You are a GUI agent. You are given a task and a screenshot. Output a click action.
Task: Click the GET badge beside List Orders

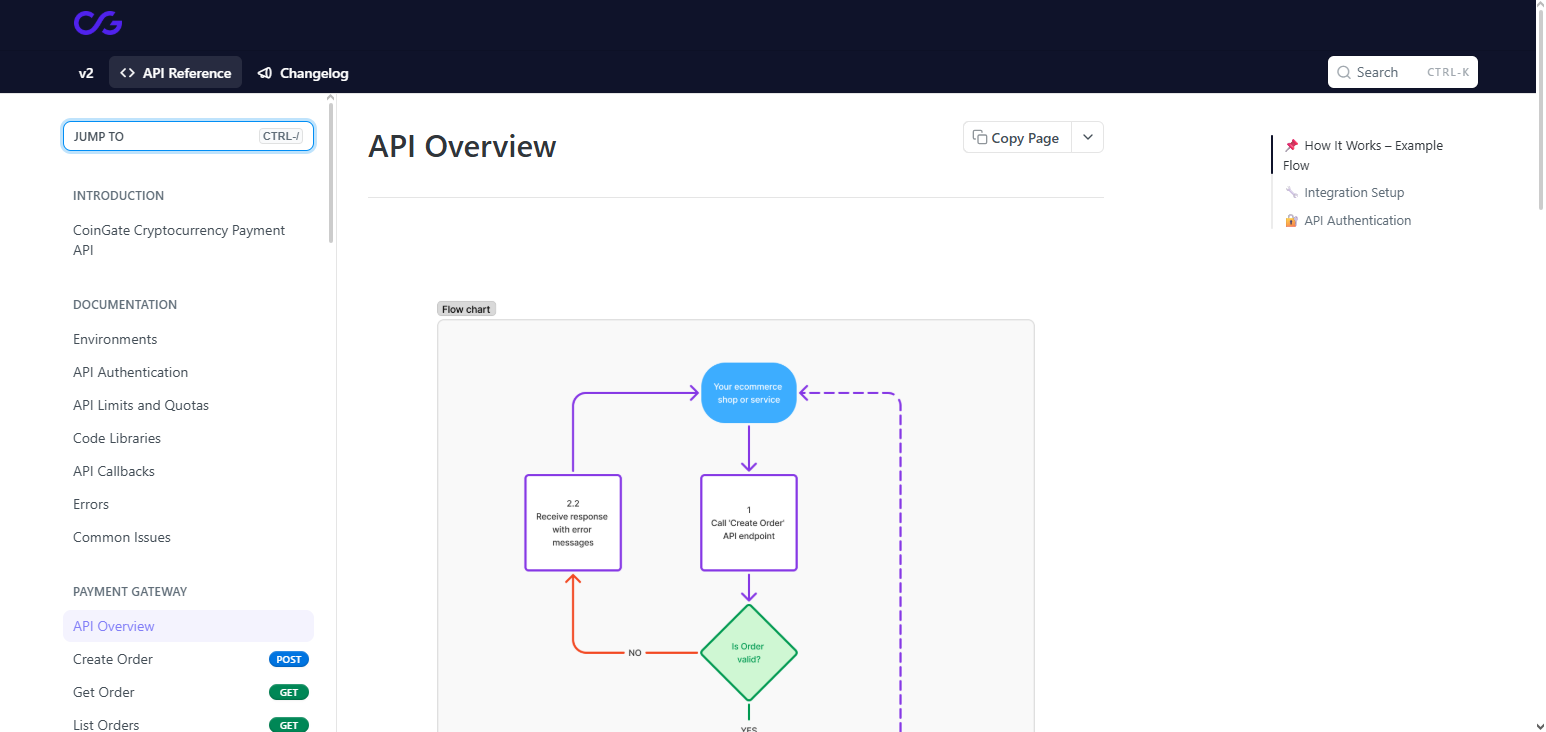click(x=289, y=725)
